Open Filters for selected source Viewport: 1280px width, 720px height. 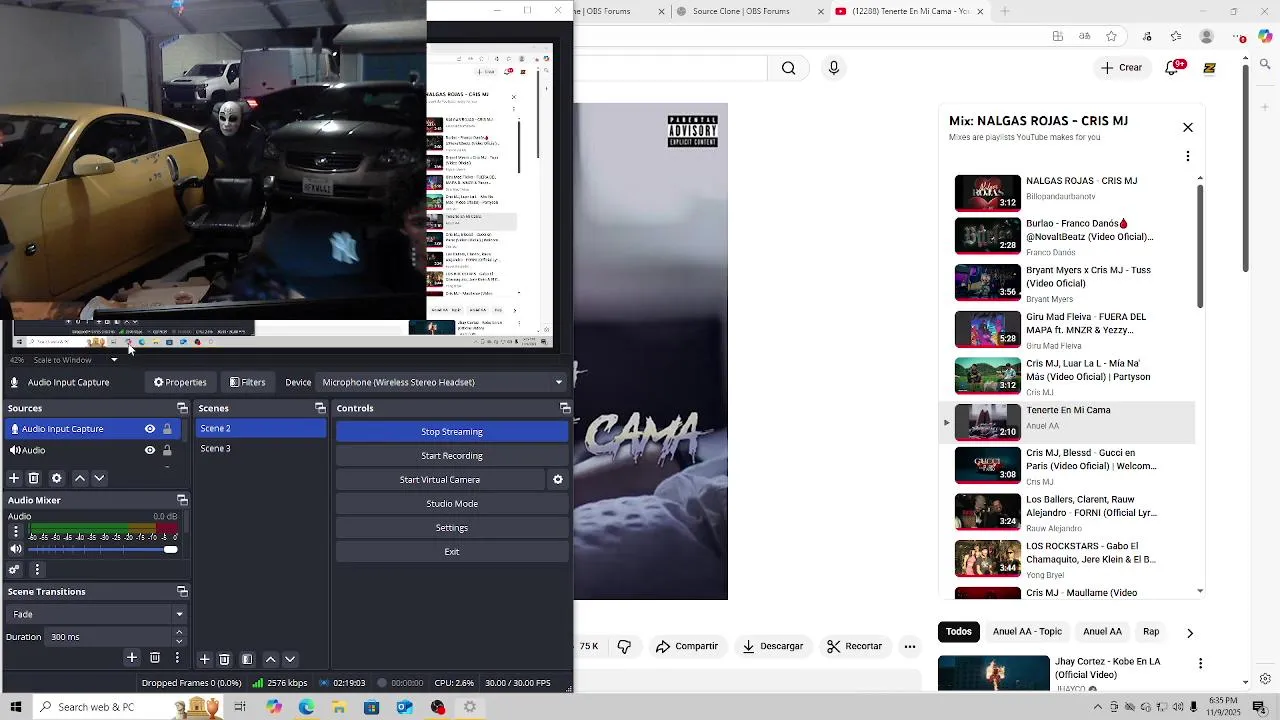click(247, 382)
